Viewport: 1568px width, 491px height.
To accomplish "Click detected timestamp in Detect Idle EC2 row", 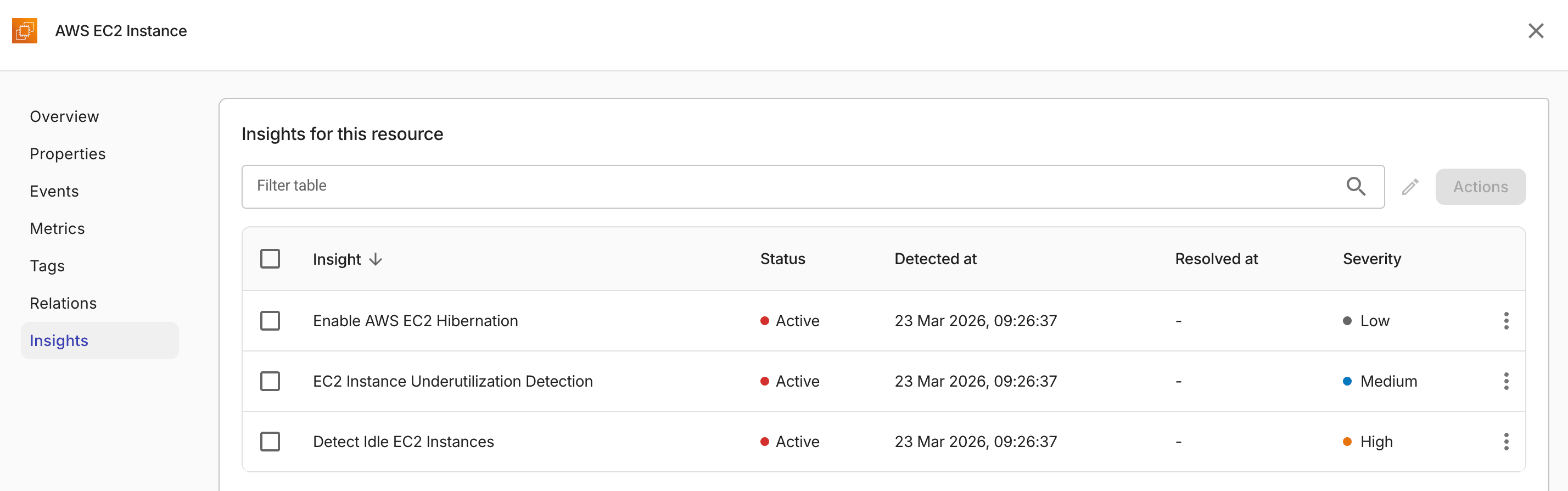I will [975, 442].
